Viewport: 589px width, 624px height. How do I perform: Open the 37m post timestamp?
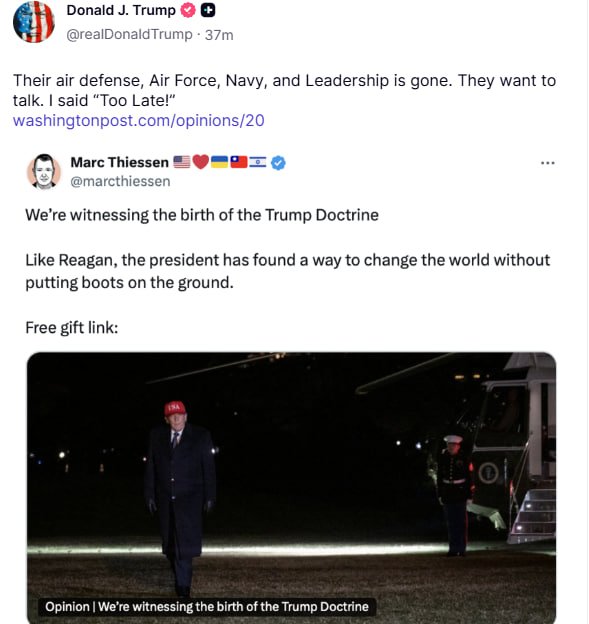(x=219, y=35)
